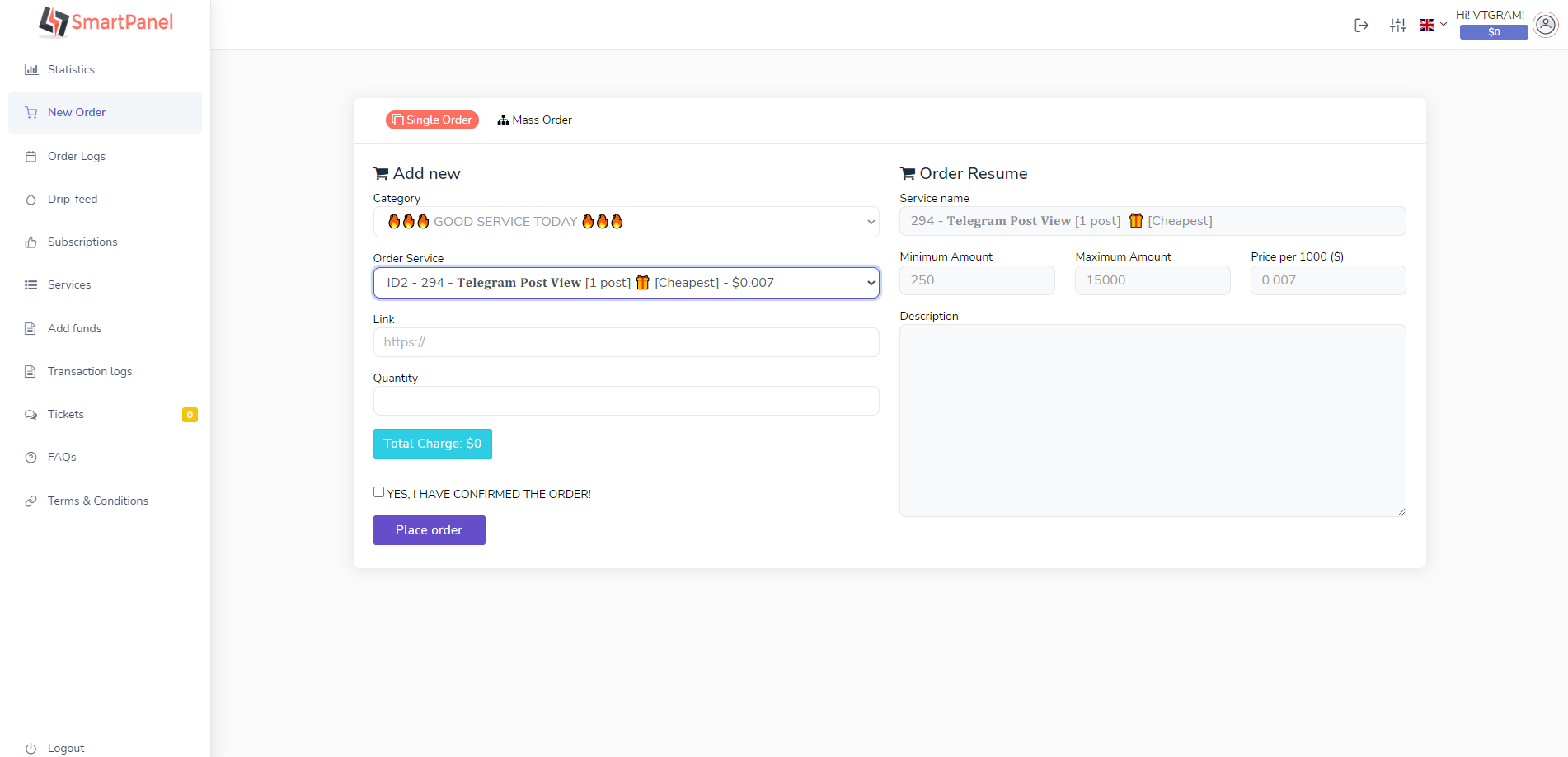The width and height of the screenshot is (1568, 757).
Task: Click the Transaction logs document icon
Action: coord(31,371)
